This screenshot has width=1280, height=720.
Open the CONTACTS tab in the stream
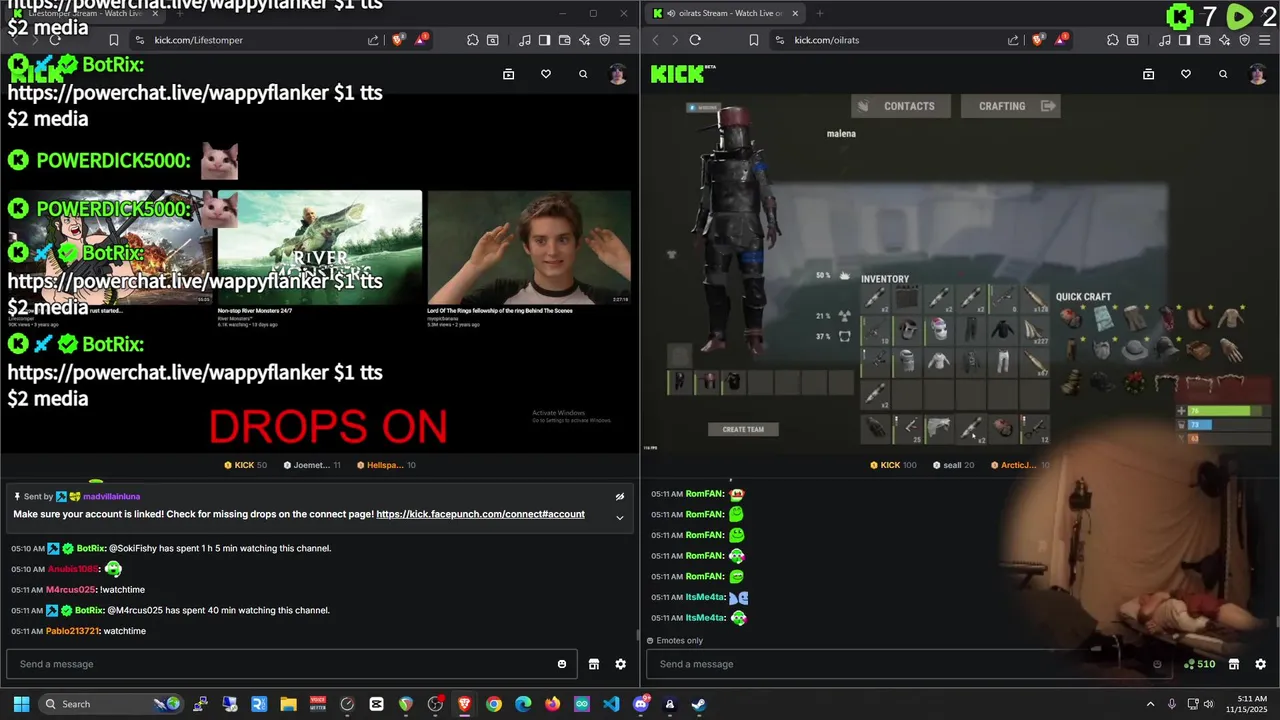pyautogui.click(x=899, y=106)
